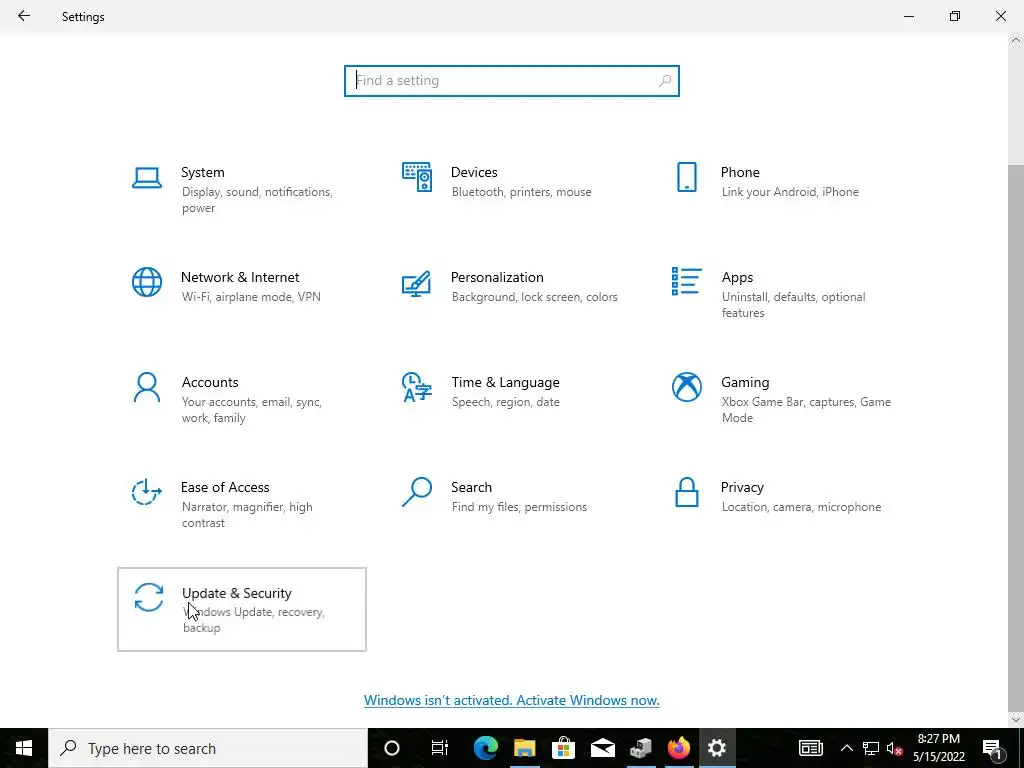
Task: Select the Phone settings icon
Action: point(686,177)
